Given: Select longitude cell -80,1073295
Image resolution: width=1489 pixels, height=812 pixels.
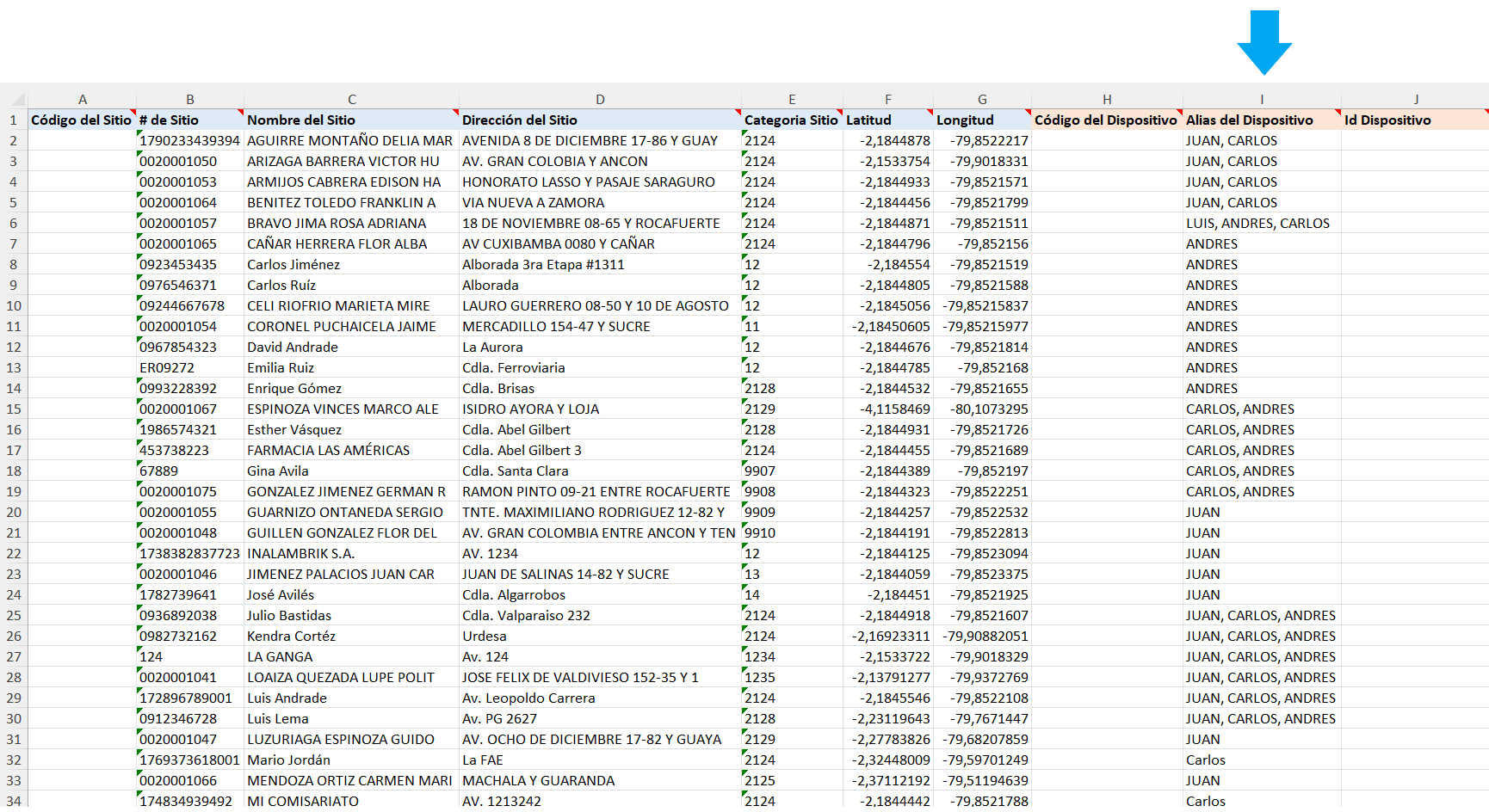Looking at the screenshot, I should tap(982, 409).
